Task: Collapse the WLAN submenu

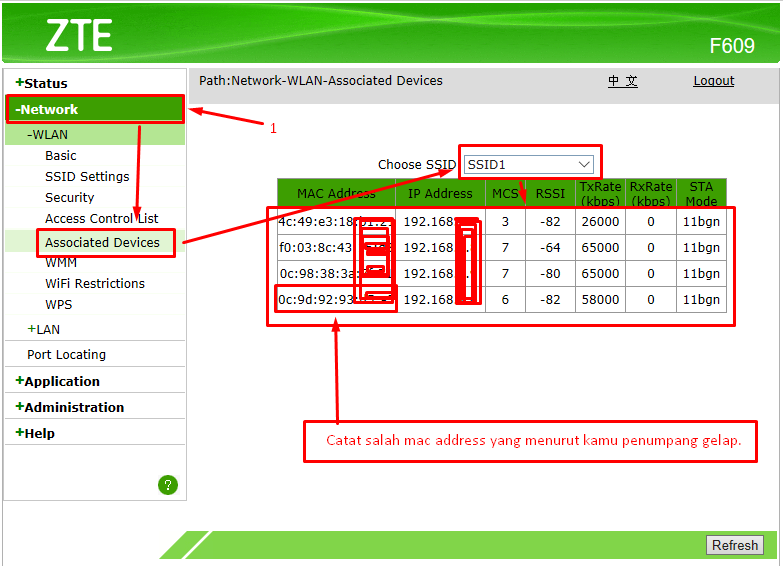Action: (x=47, y=134)
